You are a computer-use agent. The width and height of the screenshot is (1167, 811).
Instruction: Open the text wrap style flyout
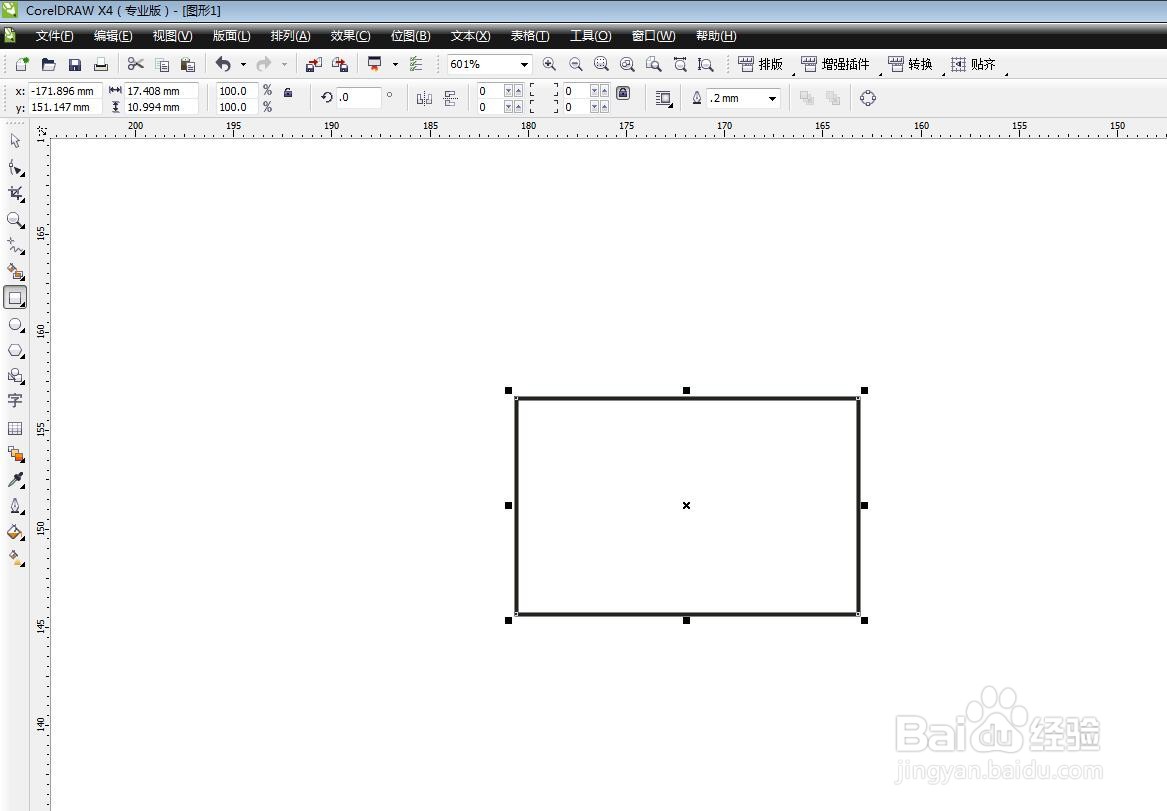pyautogui.click(x=663, y=98)
